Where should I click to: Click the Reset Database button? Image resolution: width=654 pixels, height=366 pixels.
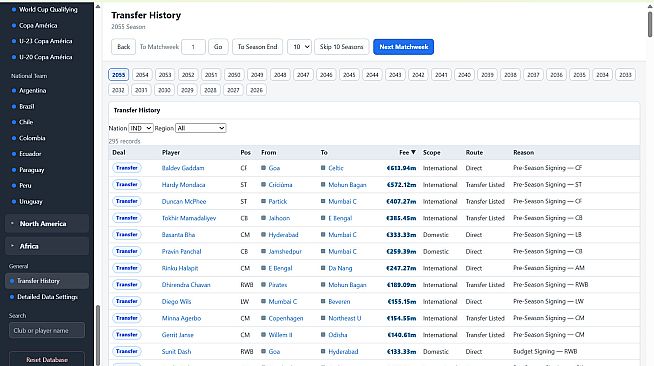point(47,359)
